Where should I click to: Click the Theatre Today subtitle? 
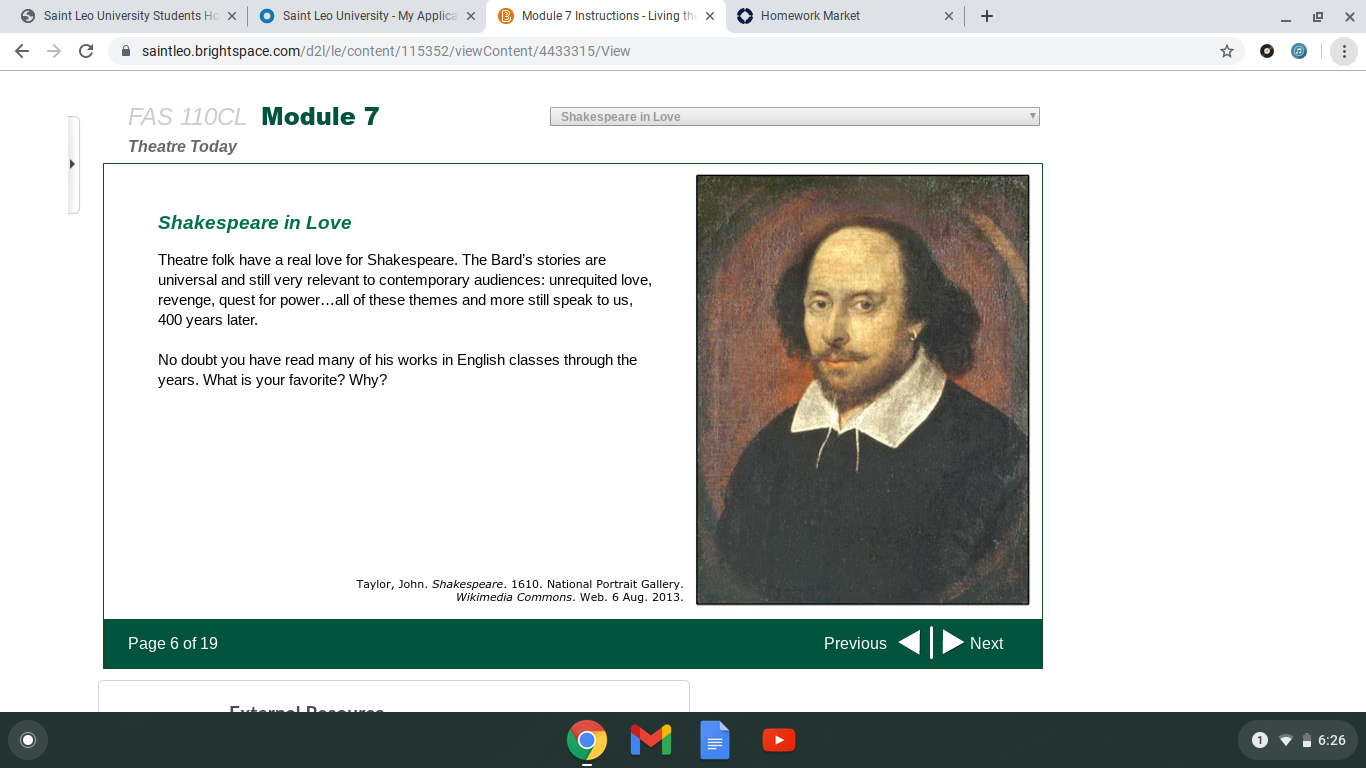[182, 146]
